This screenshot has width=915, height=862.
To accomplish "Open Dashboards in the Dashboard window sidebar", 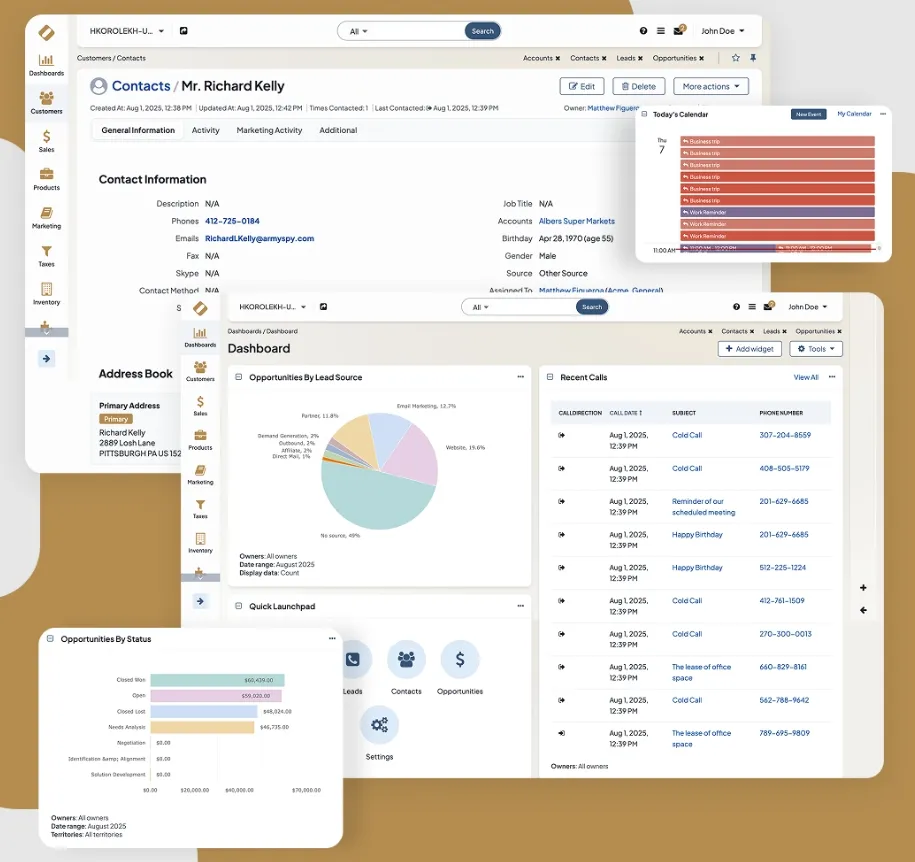I will tap(200, 337).
